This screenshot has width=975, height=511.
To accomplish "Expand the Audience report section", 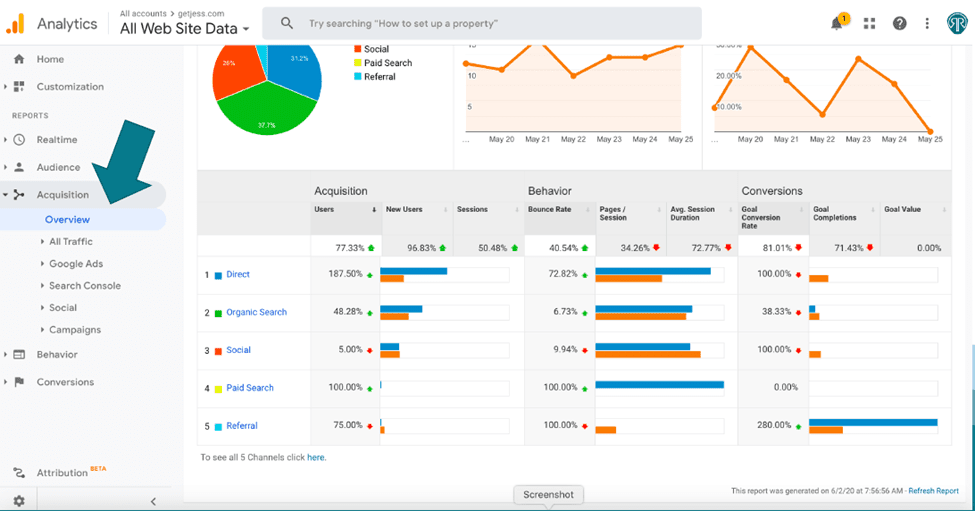I will [x=58, y=167].
